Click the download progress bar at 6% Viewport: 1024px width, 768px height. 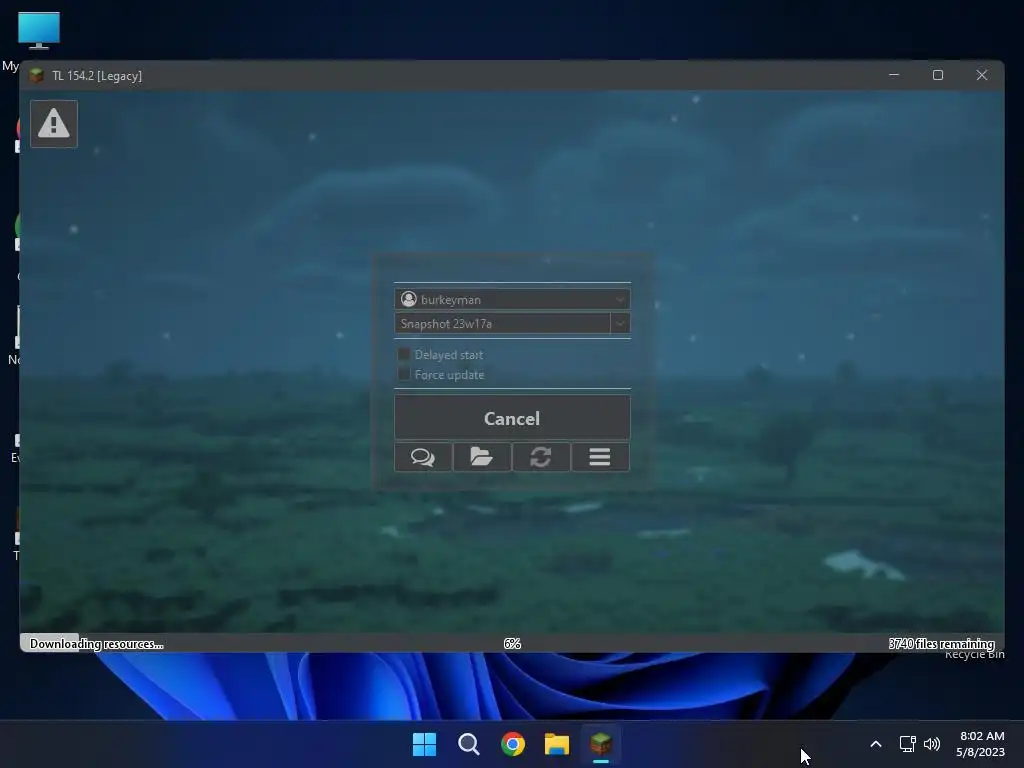click(x=512, y=643)
